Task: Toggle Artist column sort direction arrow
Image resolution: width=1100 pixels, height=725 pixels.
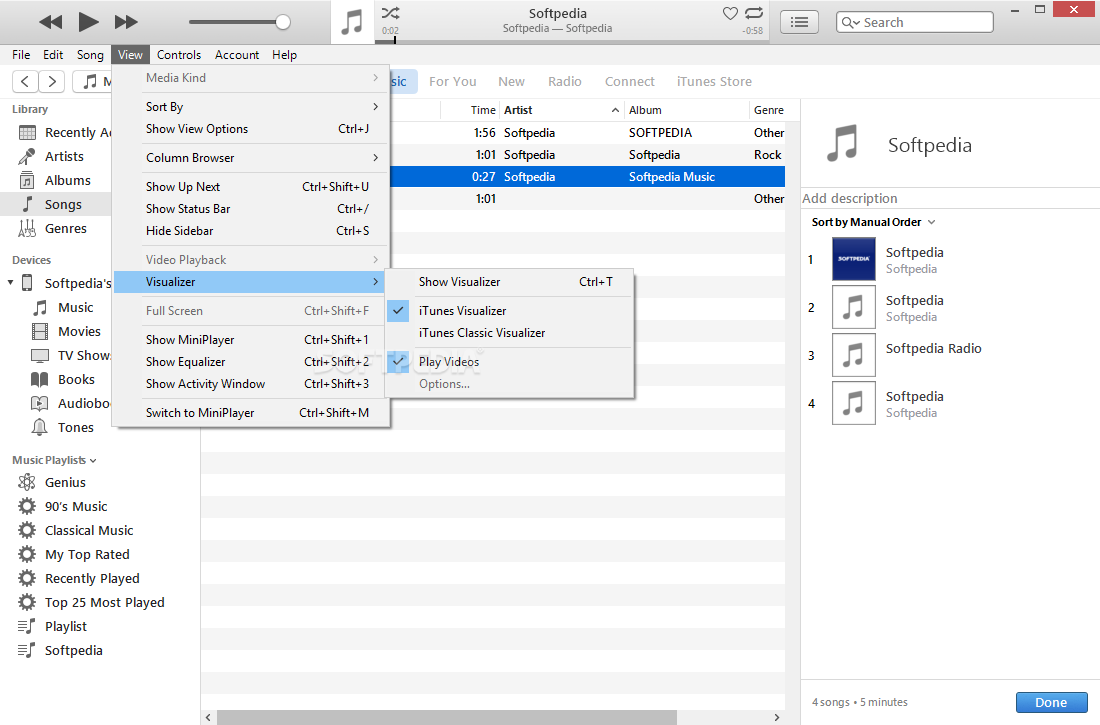Action: (x=615, y=110)
